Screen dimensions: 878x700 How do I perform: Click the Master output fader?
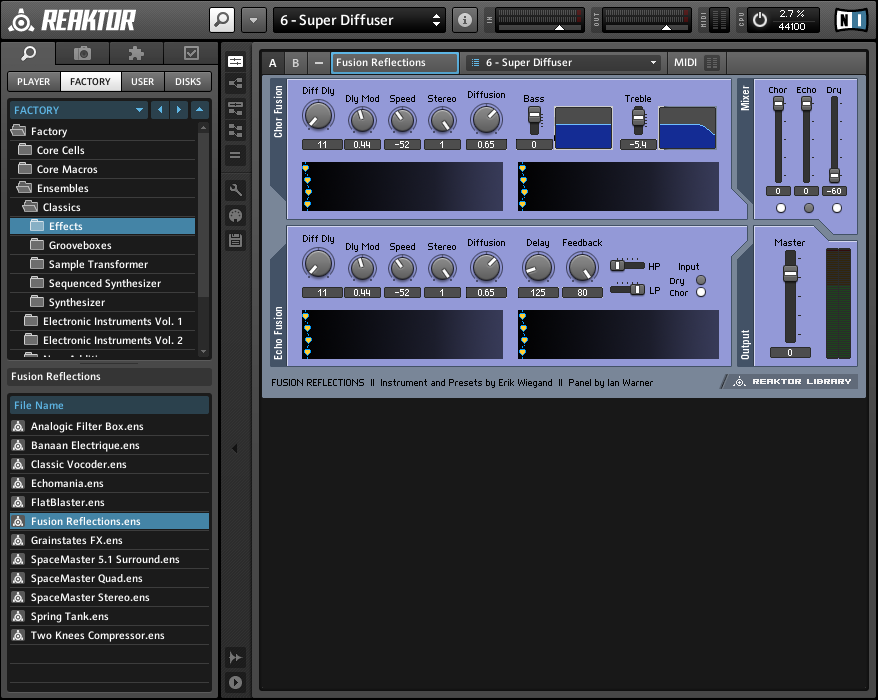coord(790,274)
